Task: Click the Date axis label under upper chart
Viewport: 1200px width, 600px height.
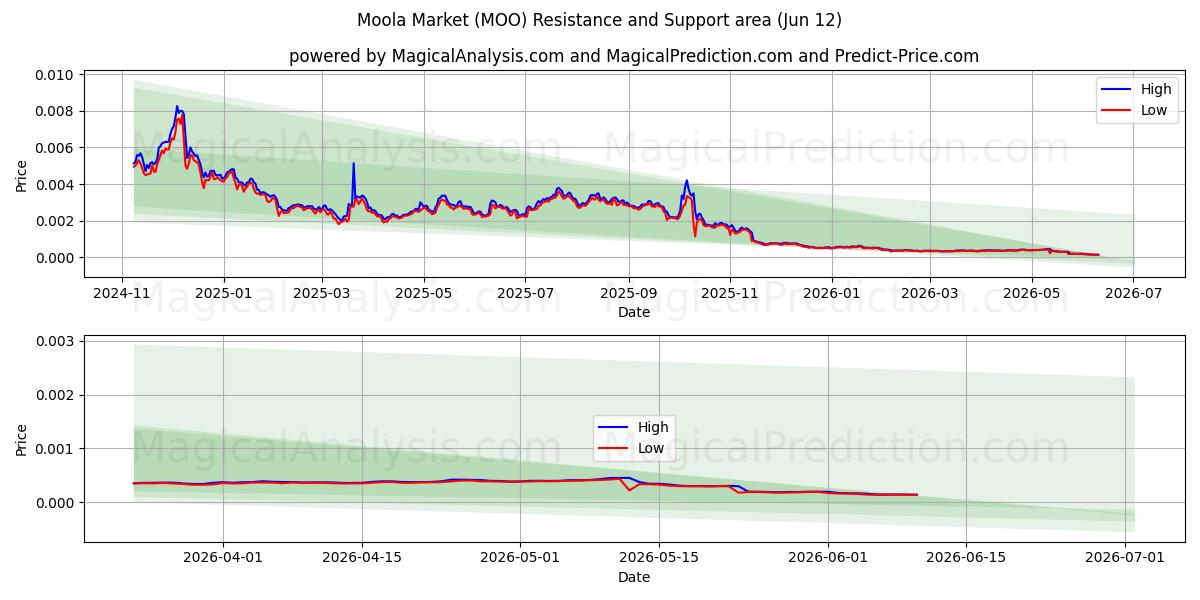Action: pyautogui.click(x=634, y=312)
